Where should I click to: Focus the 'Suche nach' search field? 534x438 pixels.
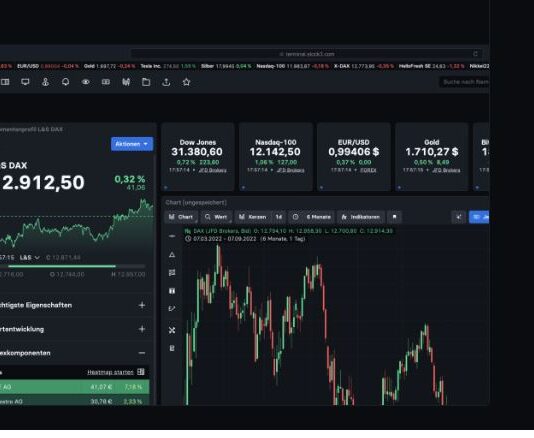(x=465, y=82)
